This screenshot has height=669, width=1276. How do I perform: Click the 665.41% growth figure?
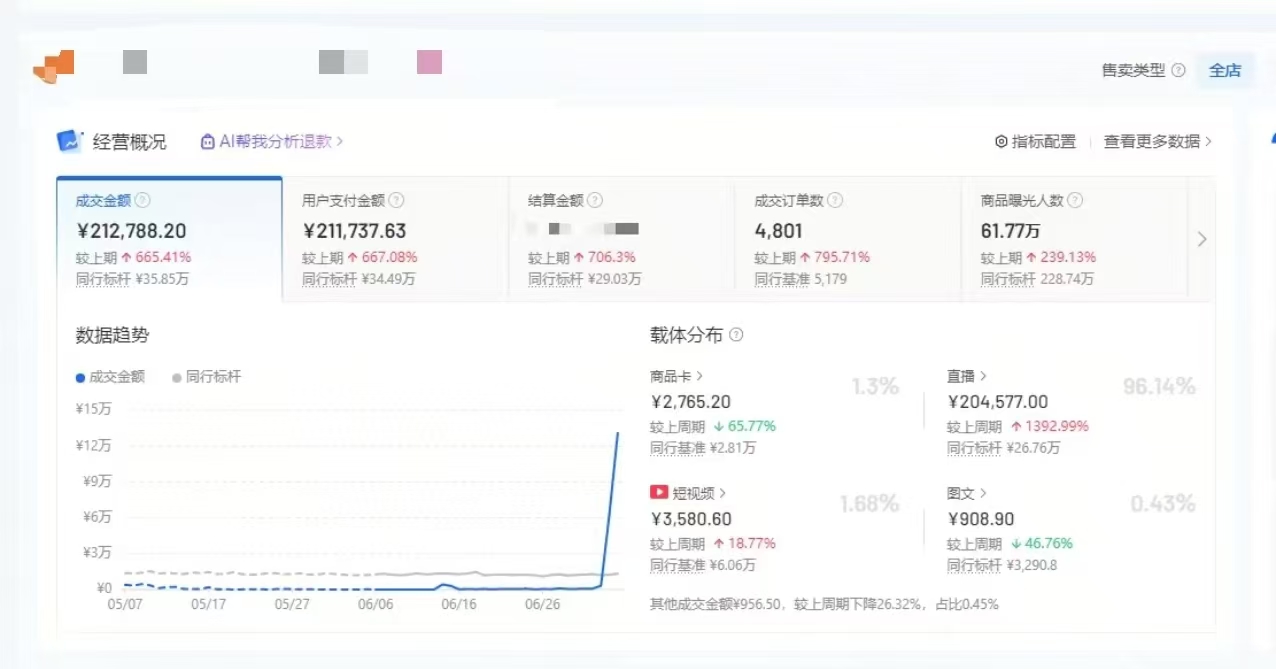(163, 257)
